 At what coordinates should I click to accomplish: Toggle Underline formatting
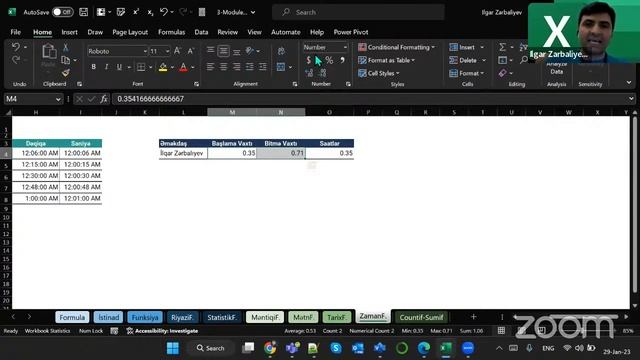point(119,67)
